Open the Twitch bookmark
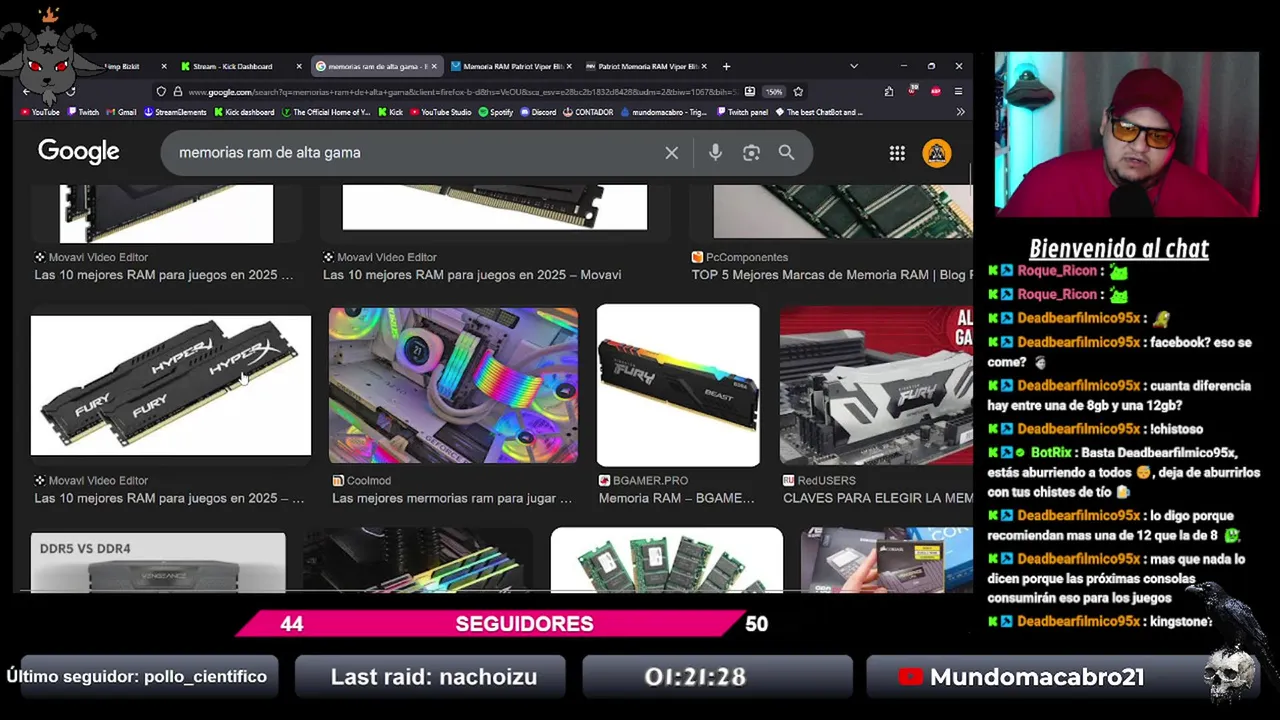Image resolution: width=1280 pixels, height=720 pixels. [83, 112]
